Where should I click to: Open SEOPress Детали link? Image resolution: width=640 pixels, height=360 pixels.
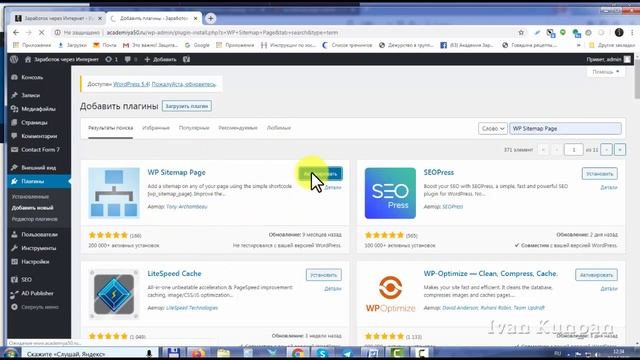pyautogui.click(x=609, y=188)
